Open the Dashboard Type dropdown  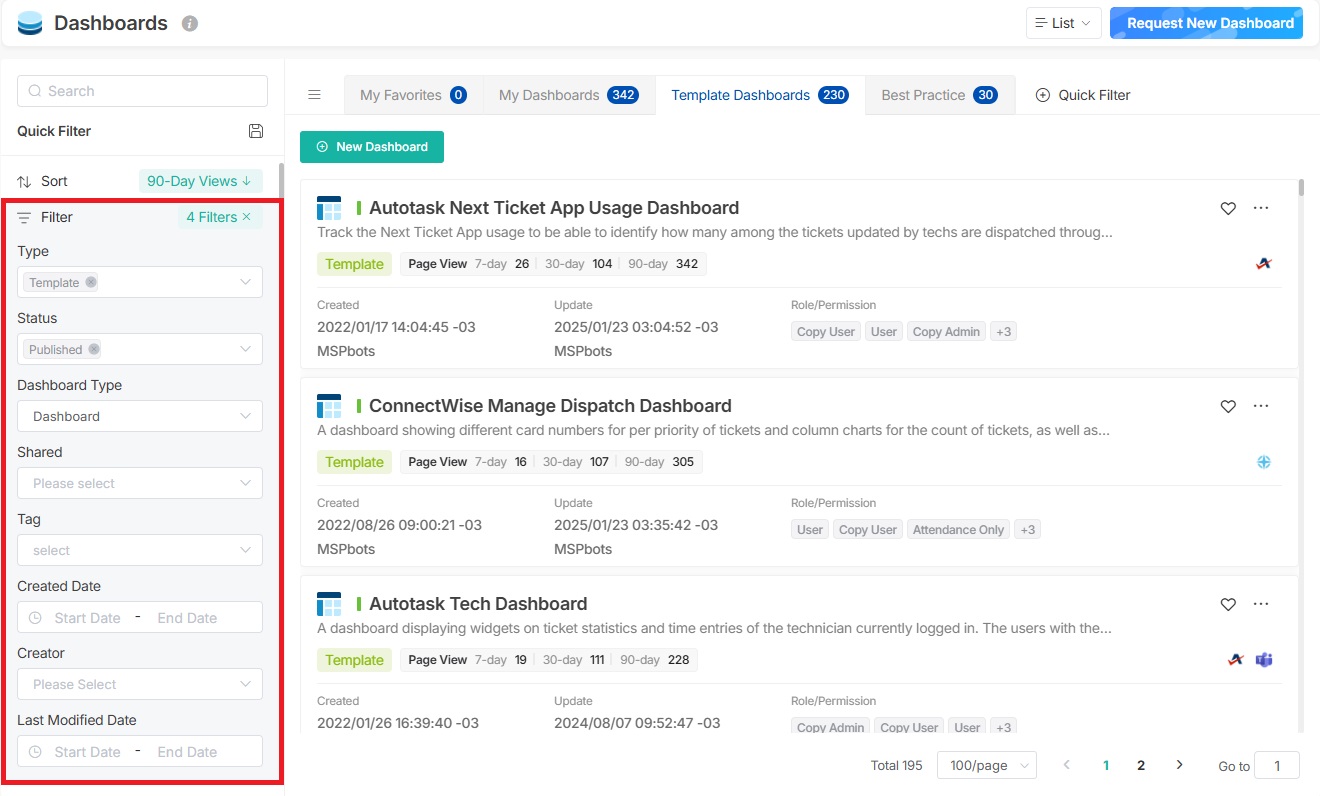pyautogui.click(x=140, y=416)
